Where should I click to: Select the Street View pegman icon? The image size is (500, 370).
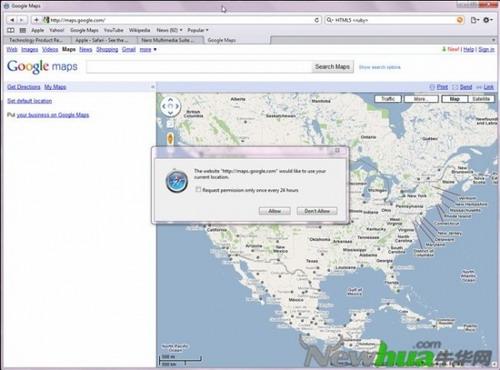coord(170,138)
